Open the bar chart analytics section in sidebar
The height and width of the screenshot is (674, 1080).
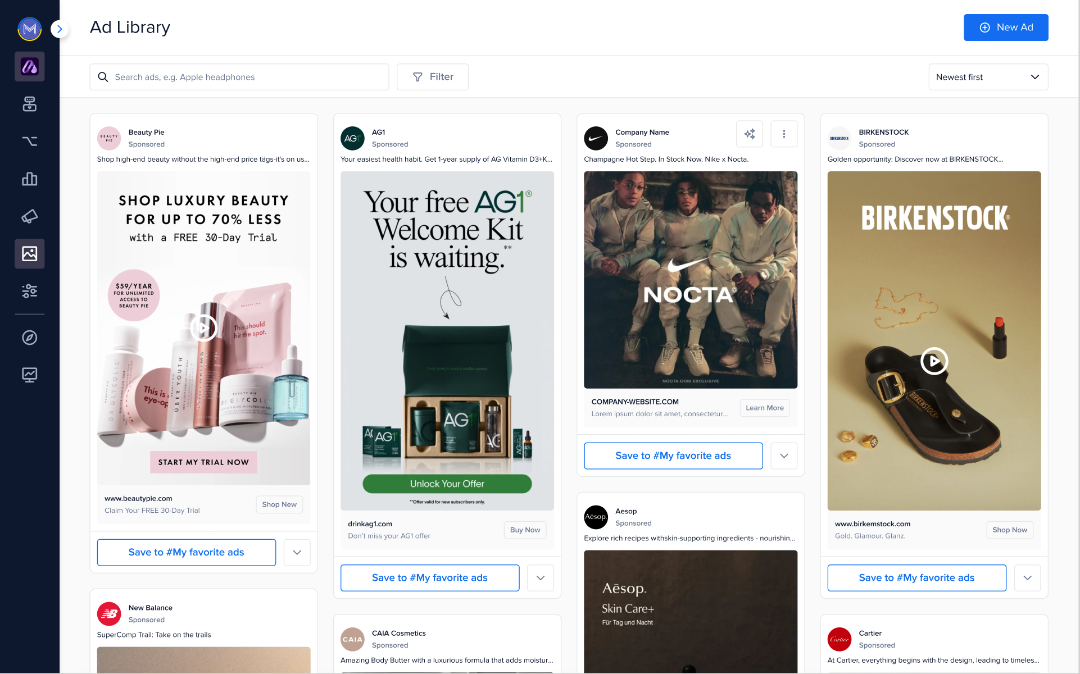click(x=29, y=179)
